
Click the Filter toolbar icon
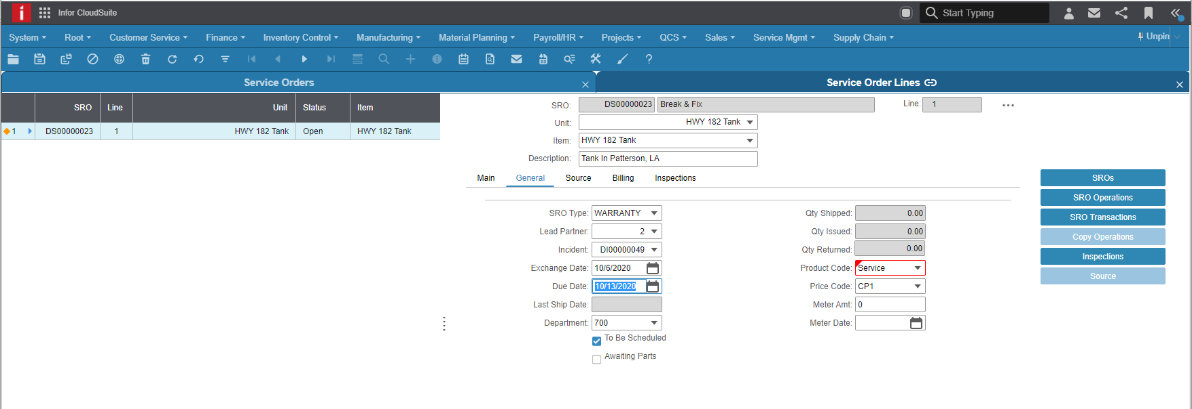tap(225, 59)
